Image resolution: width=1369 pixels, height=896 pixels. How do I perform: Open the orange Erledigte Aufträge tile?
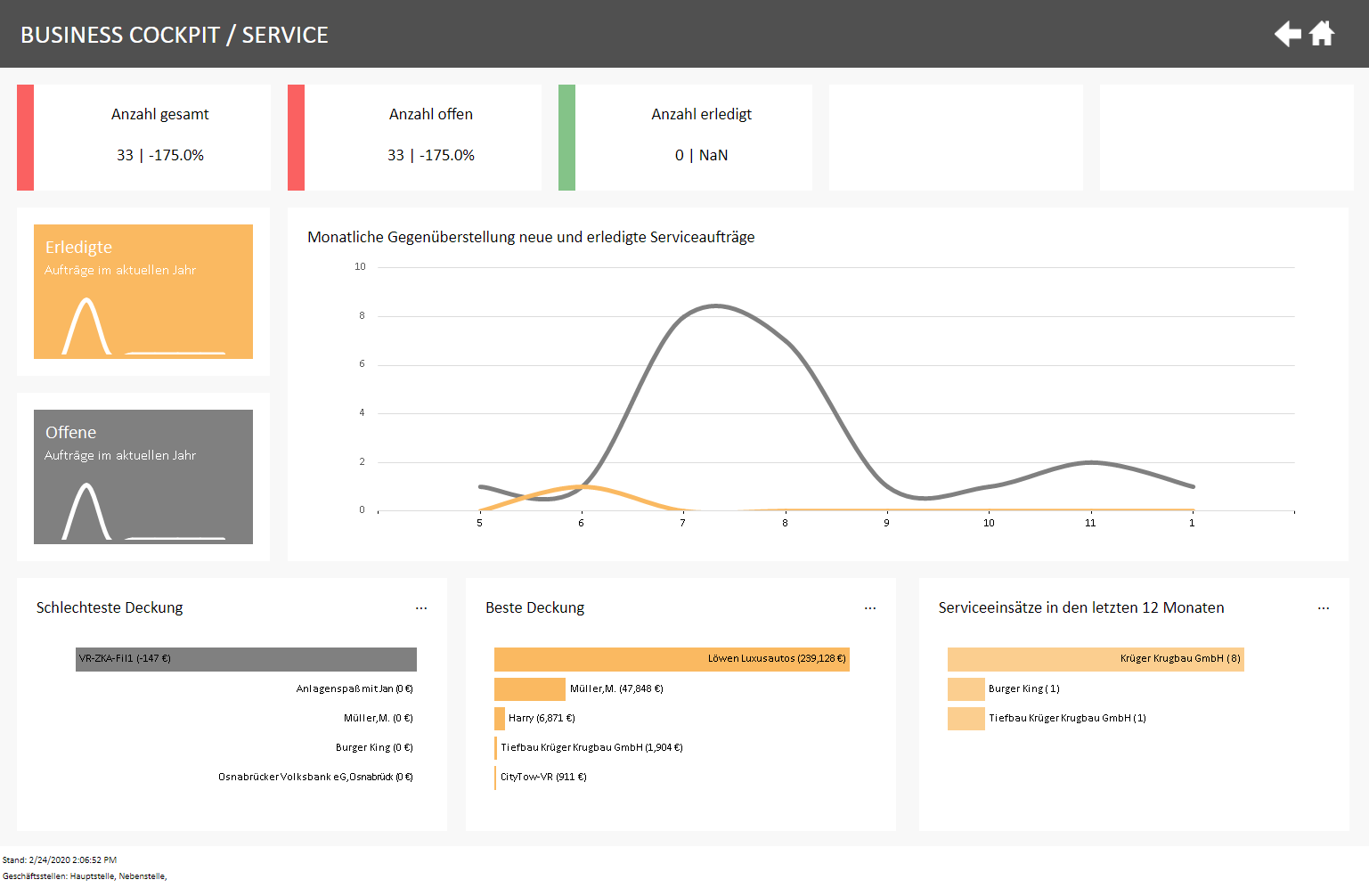click(143, 291)
